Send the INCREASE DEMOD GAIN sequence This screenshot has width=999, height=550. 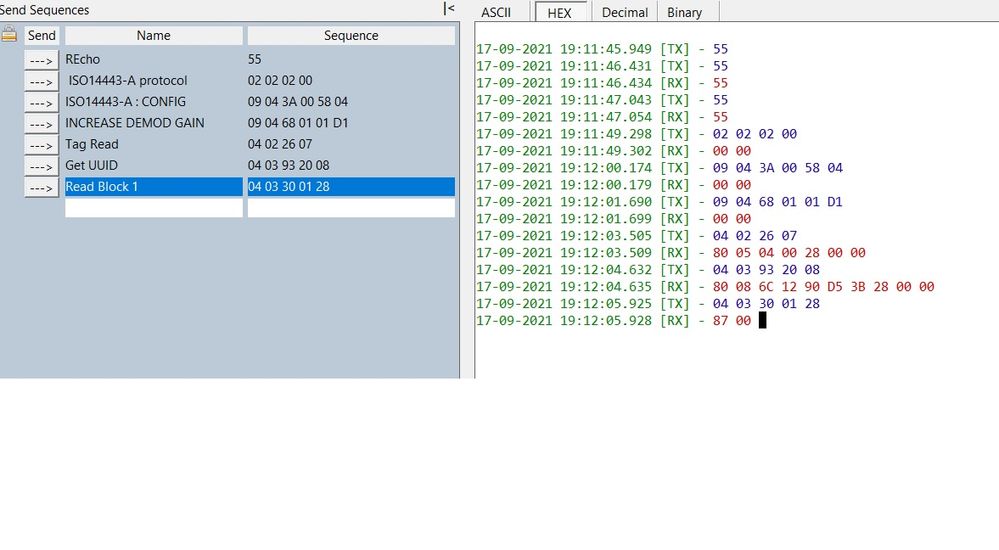point(41,124)
